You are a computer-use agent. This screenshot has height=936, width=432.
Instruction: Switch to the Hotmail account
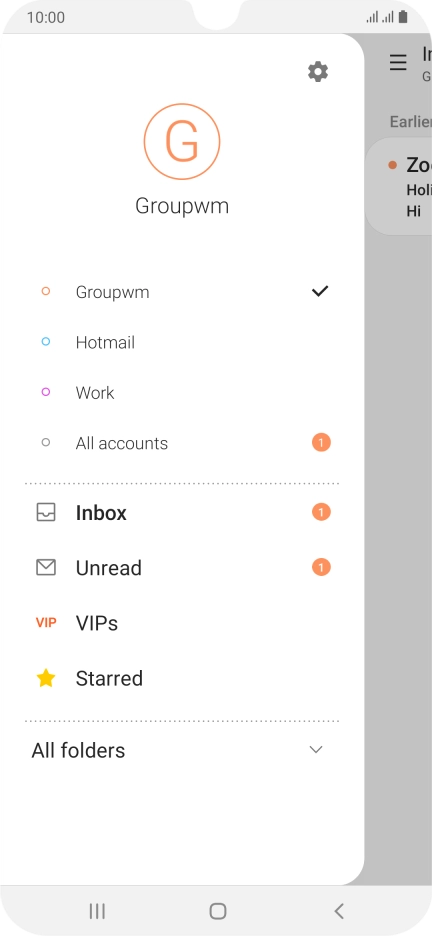pyautogui.click(x=182, y=342)
